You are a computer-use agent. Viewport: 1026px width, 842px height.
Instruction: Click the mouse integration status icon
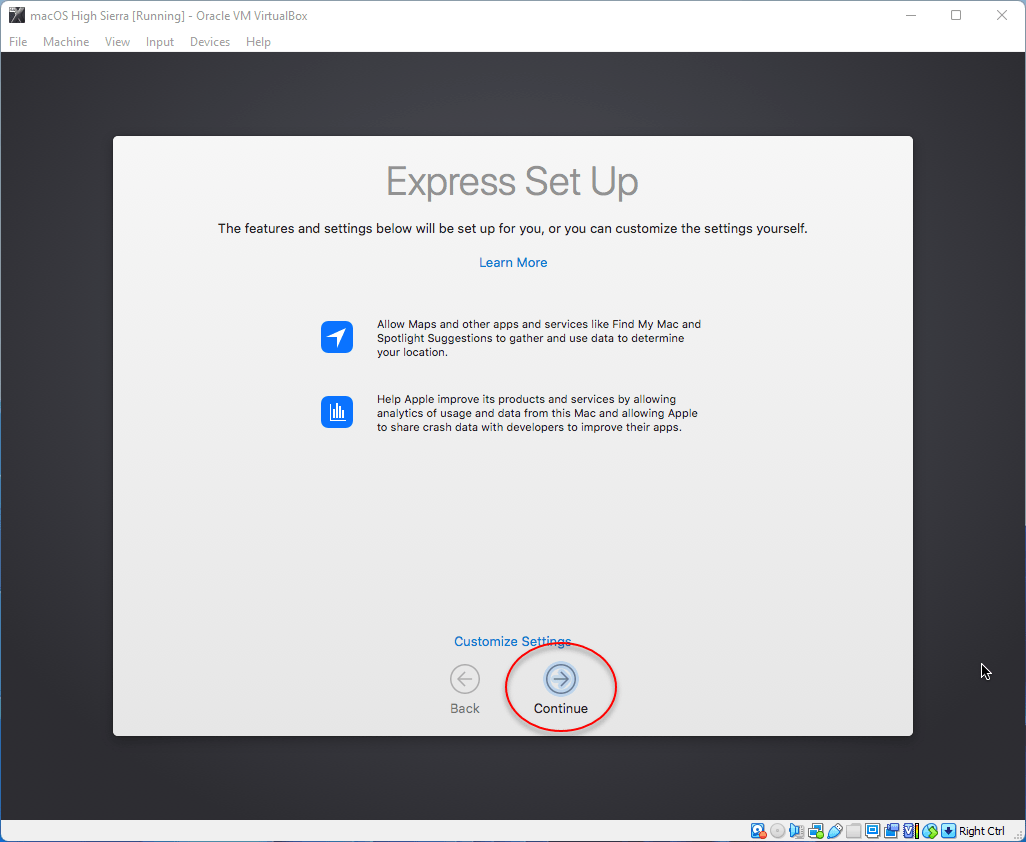tap(929, 831)
